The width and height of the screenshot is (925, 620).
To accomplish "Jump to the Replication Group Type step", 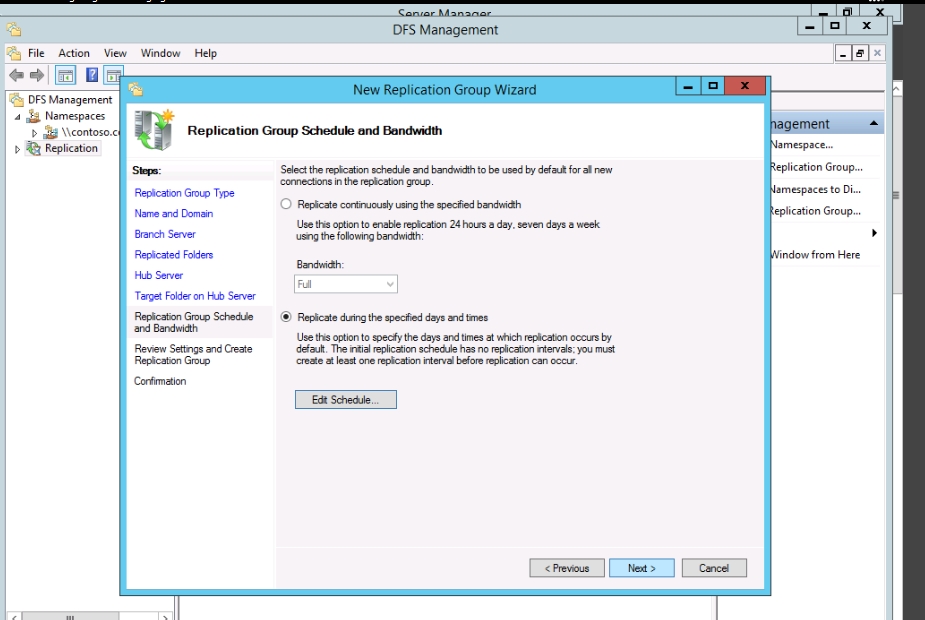I will pyautogui.click(x=184, y=193).
